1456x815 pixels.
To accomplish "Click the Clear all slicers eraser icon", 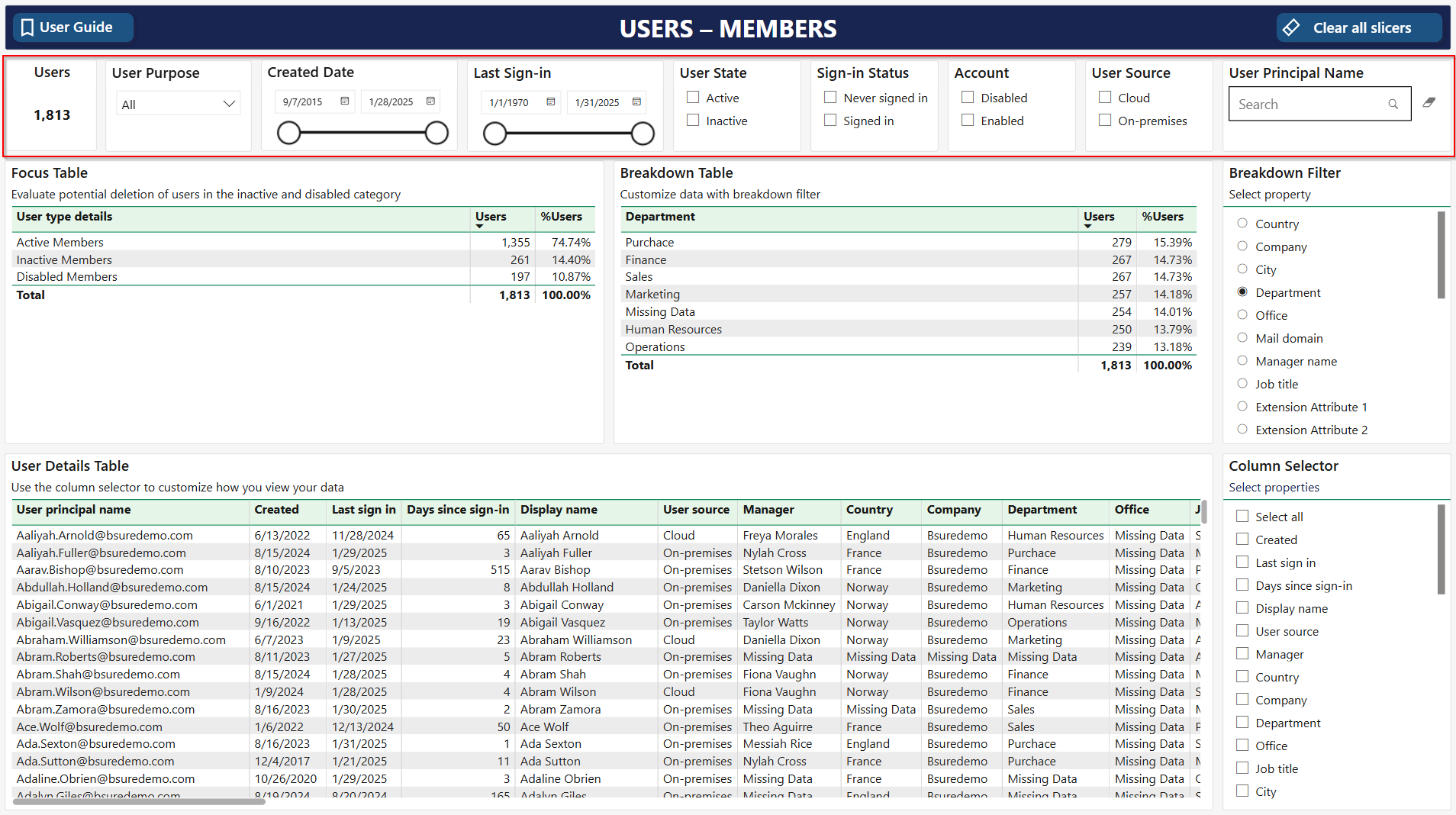I will click(x=1291, y=27).
